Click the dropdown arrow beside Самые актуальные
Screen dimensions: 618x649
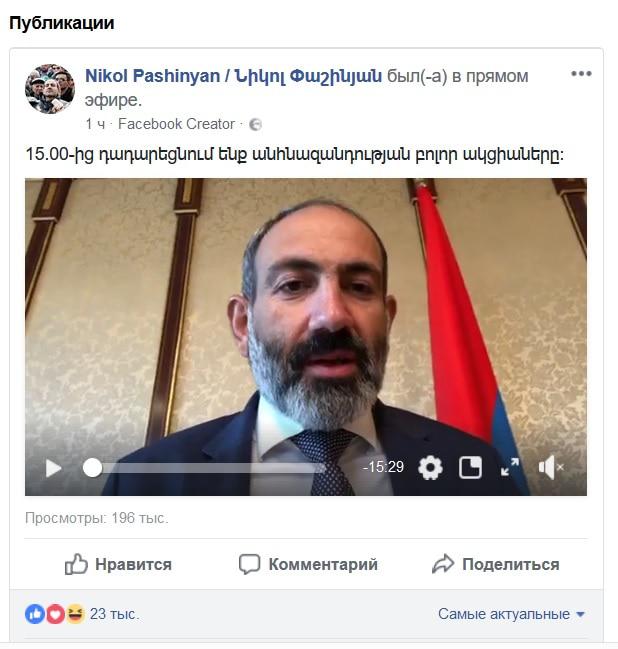tap(580, 615)
